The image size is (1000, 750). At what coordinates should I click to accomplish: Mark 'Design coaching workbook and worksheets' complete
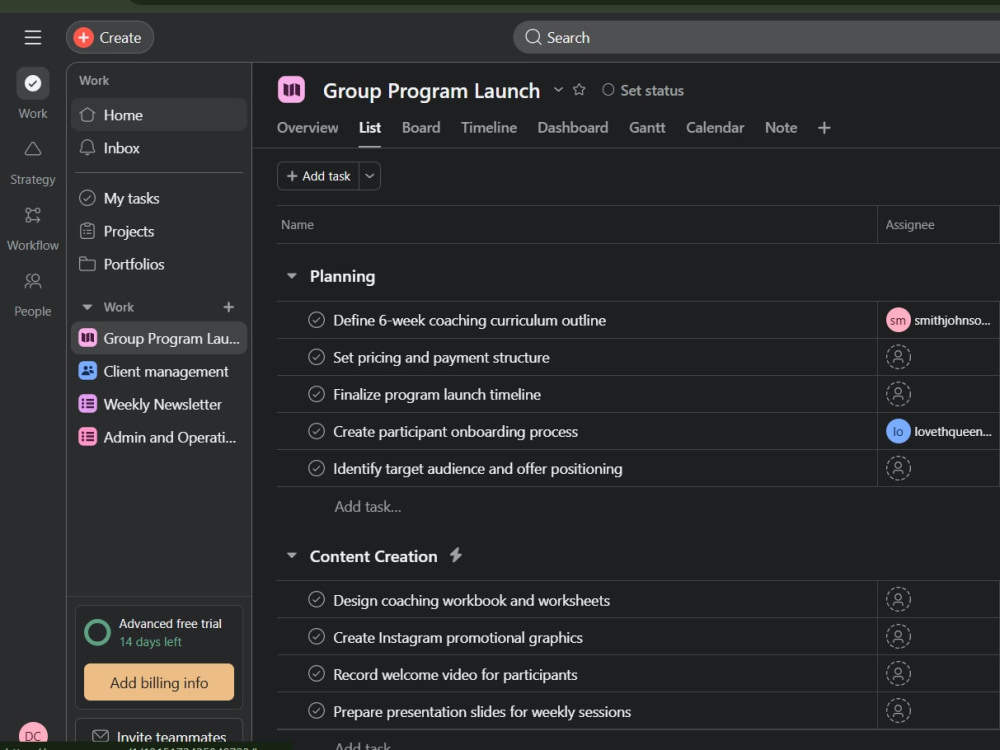pos(316,599)
